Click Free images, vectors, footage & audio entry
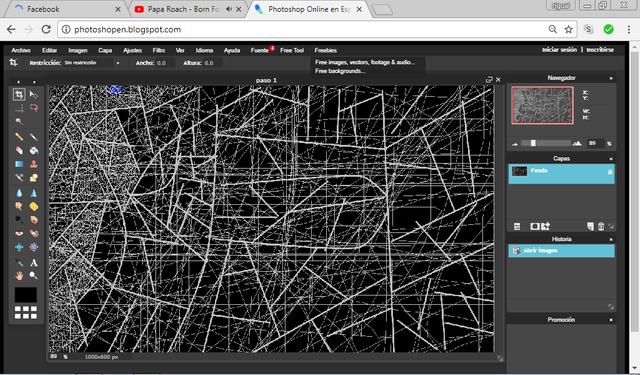This screenshot has height=375, width=640. [x=365, y=62]
